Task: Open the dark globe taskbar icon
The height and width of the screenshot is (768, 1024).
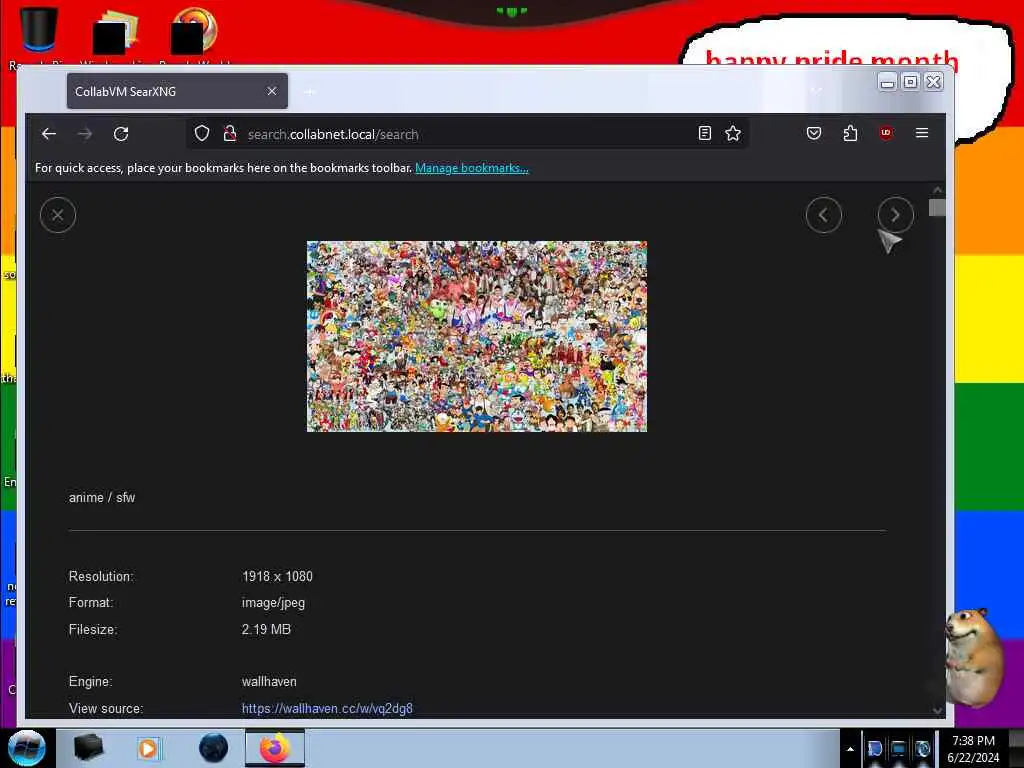Action: click(x=213, y=748)
